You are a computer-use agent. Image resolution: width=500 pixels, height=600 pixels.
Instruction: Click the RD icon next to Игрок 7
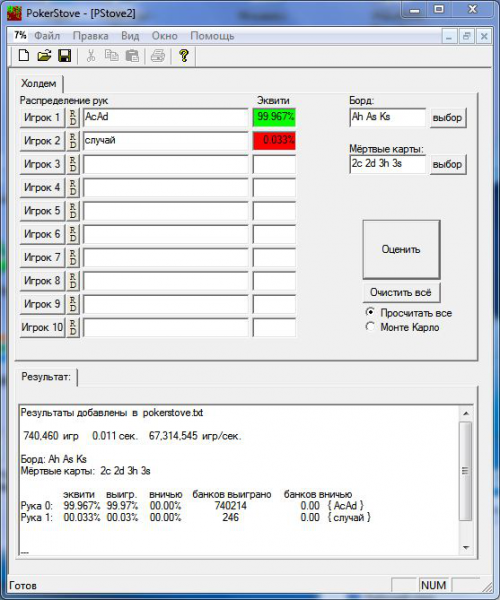tap(73, 258)
